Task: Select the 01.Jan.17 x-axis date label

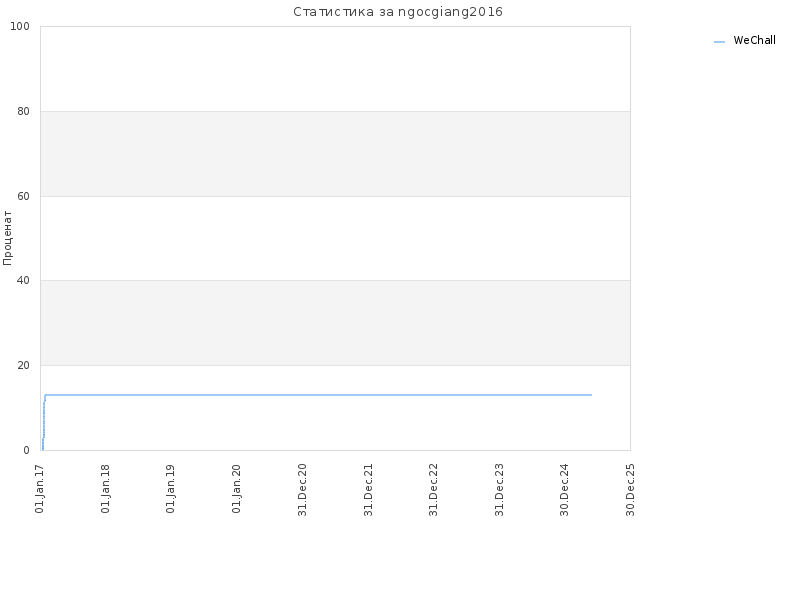Action: tap(40, 488)
